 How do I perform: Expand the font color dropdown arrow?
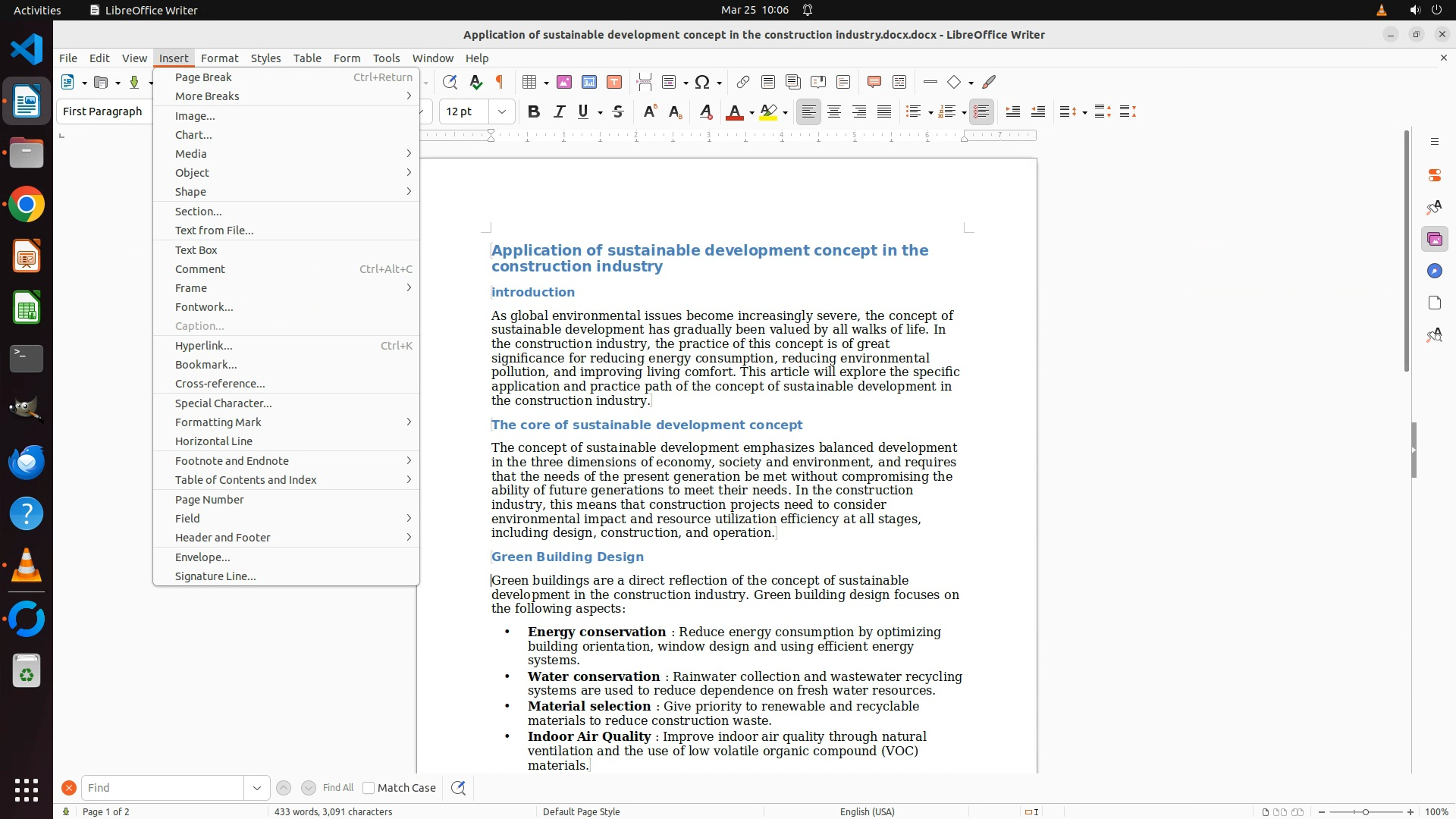752,112
